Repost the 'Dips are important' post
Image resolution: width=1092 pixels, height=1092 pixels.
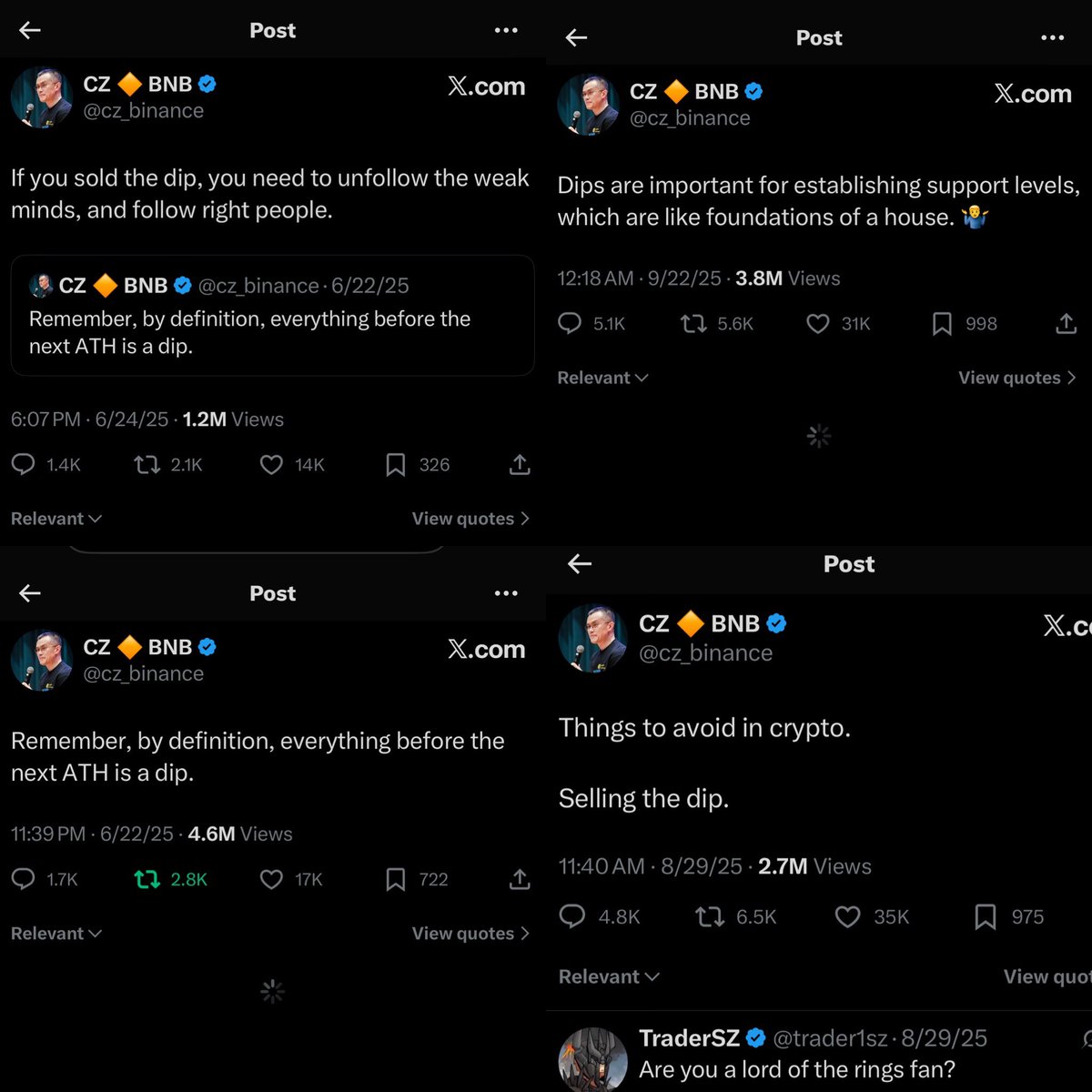(693, 324)
